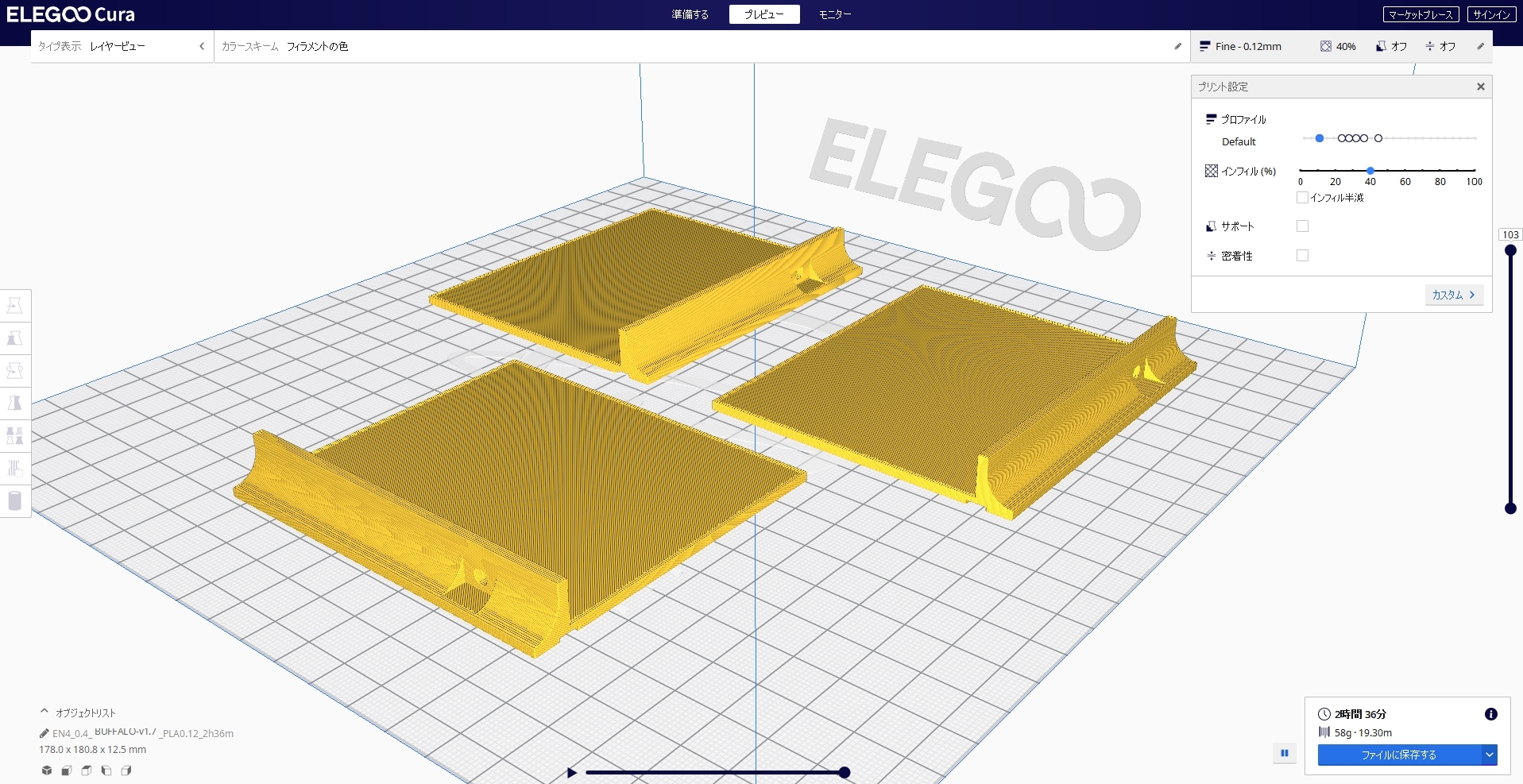The width and height of the screenshot is (1523, 784).
Task: Close the プリント設定 panel
Action: coord(1481,87)
